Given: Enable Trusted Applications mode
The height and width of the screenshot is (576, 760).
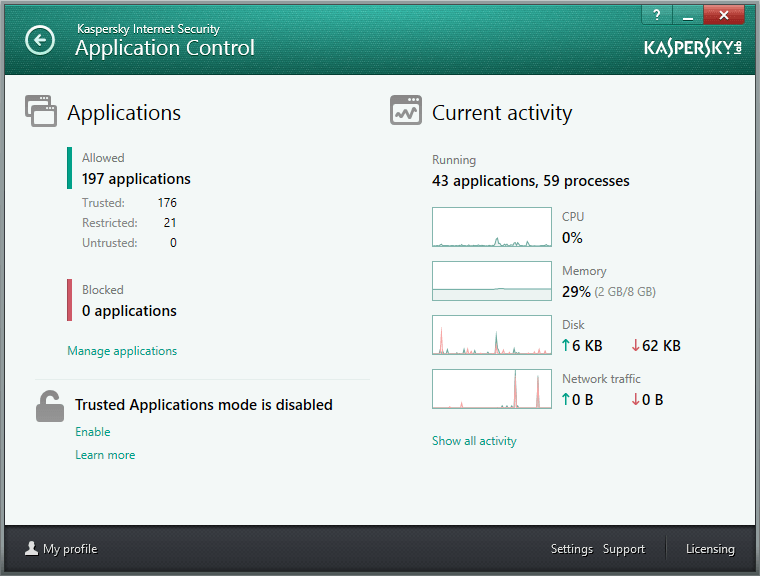Looking at the screenshot, I should pos(93,432).
